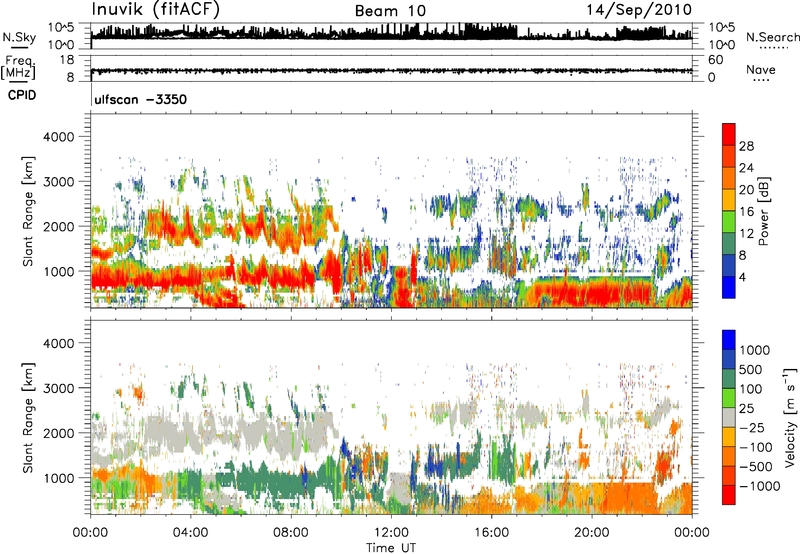The image size is (800, 554).
Task: Click the frequency trace panel
Action: point(391,68)
